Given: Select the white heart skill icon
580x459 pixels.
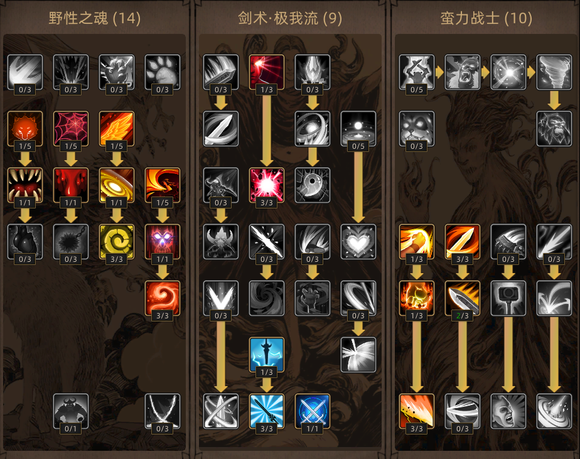Looking at the screenshot, I should click(x=358, y=242).
